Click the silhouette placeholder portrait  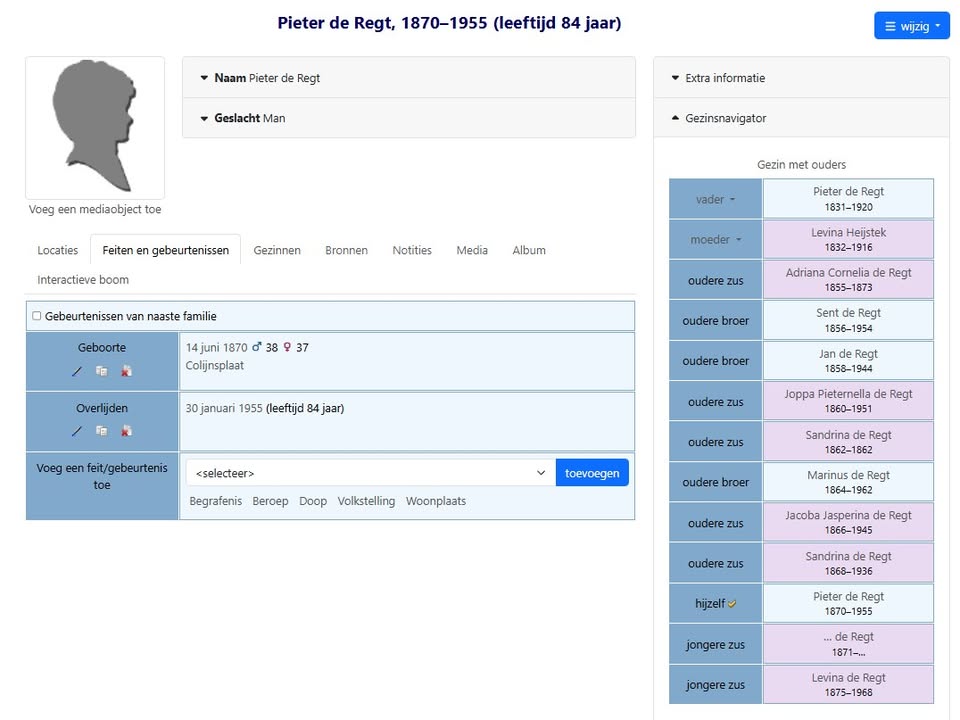(95, 127)
